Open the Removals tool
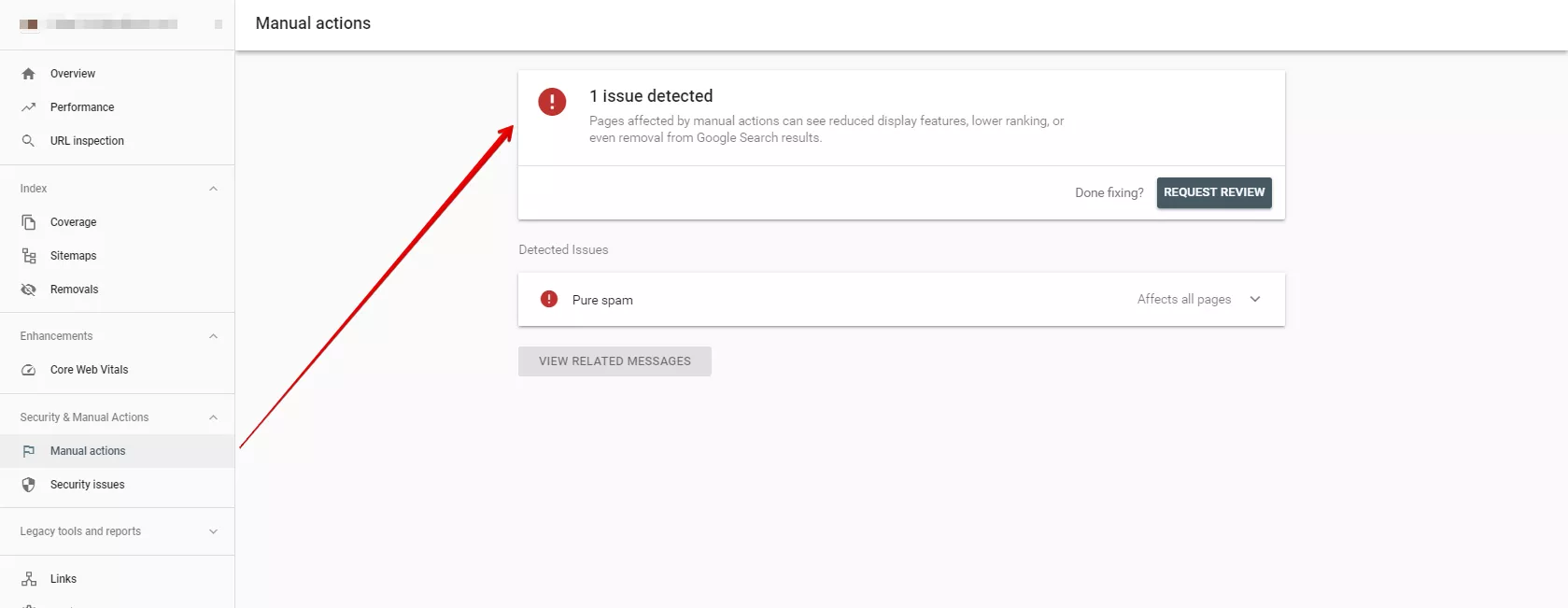The width and height of the screenshot is (1568, 608). click(117, 290)
